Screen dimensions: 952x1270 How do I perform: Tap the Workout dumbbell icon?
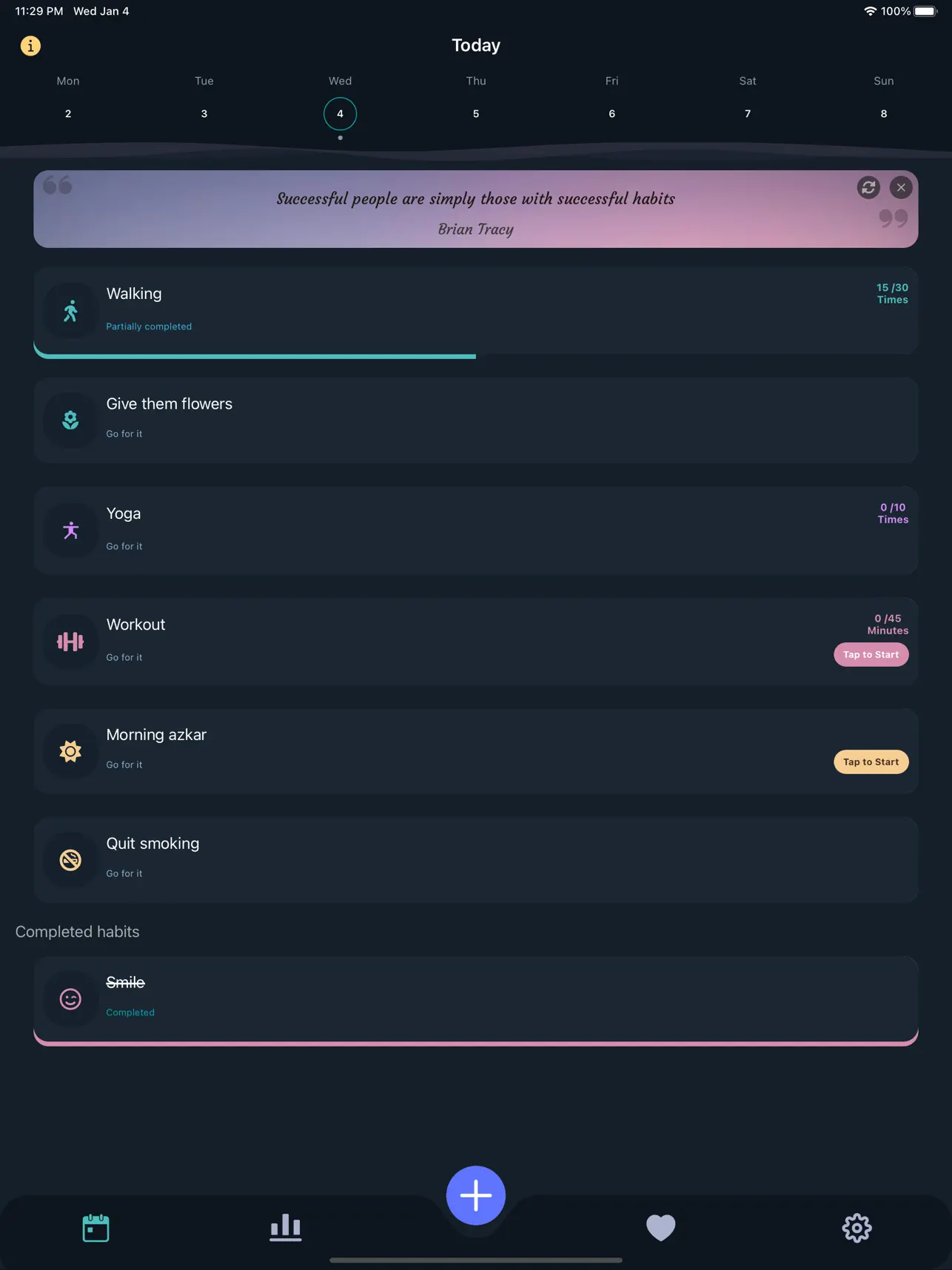pyautogui.click(x=70, y=642)
